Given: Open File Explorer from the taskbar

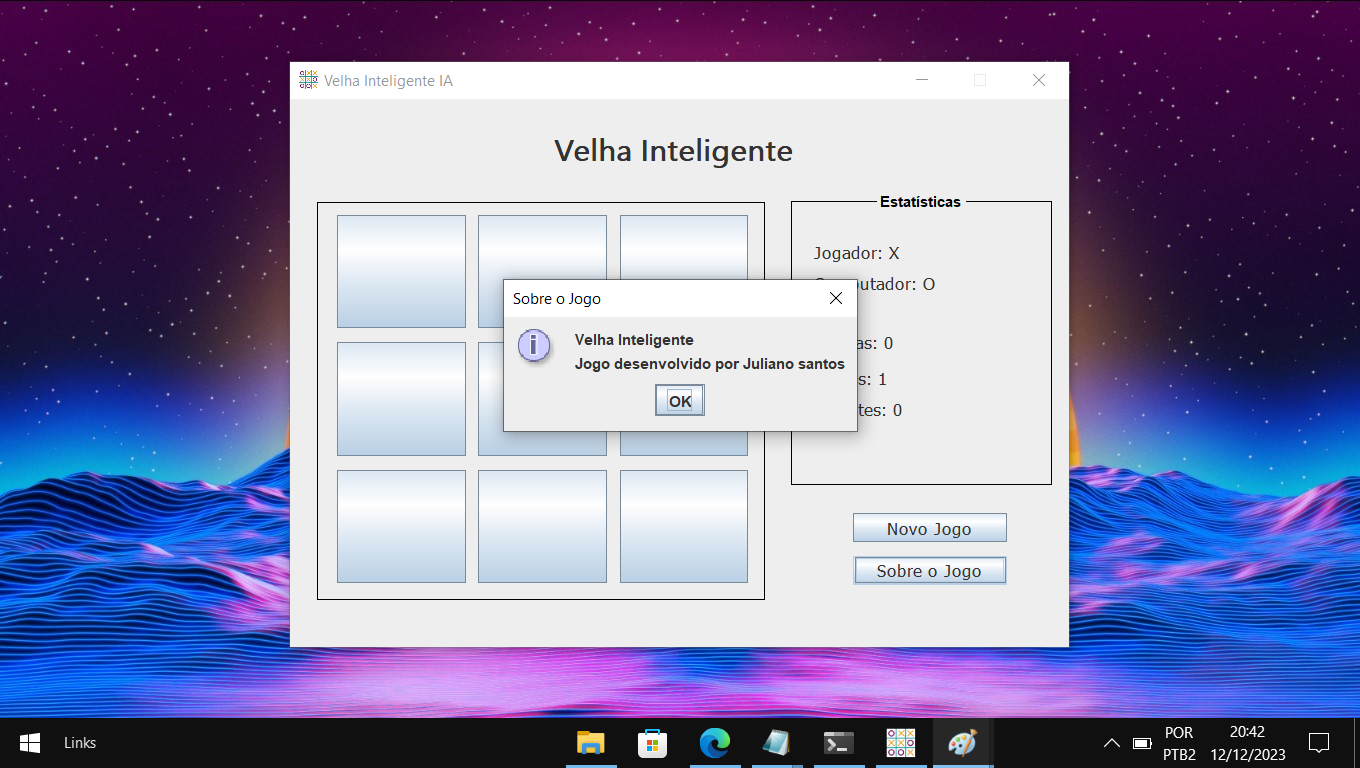Looking at the screenshot, I should point(591,743).
